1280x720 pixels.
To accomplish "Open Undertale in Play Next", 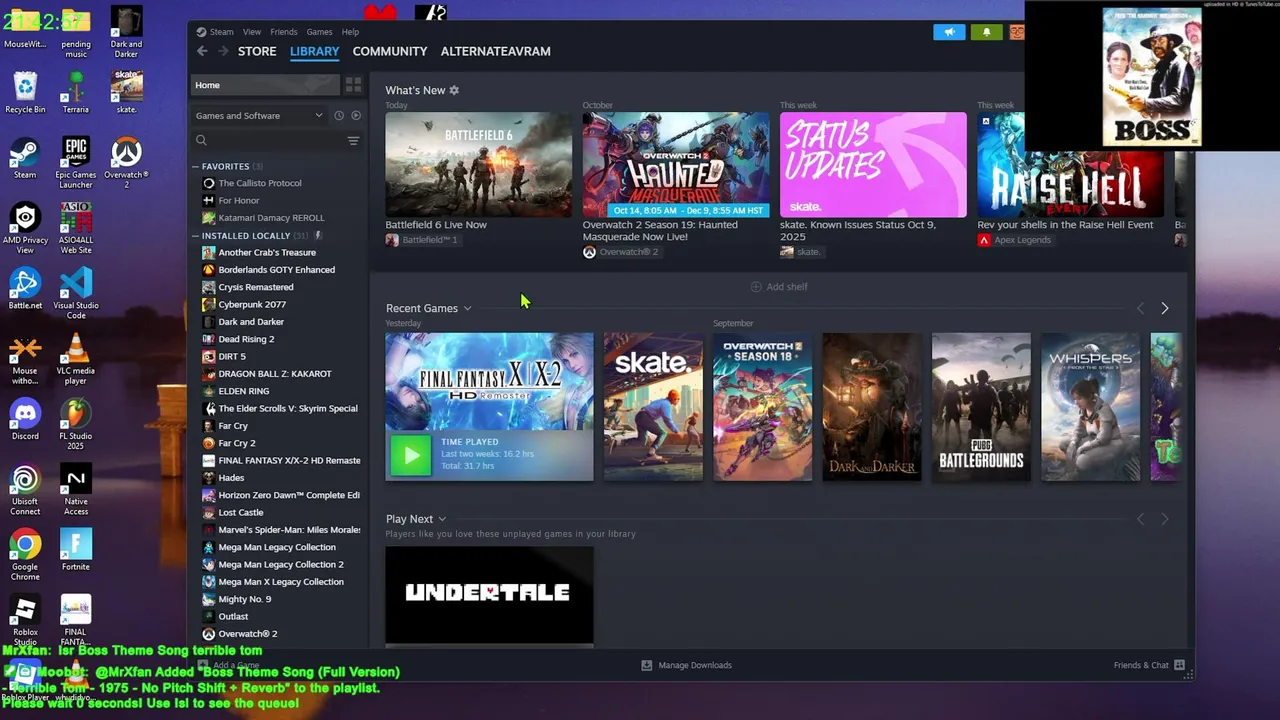I will pos(489,594).
